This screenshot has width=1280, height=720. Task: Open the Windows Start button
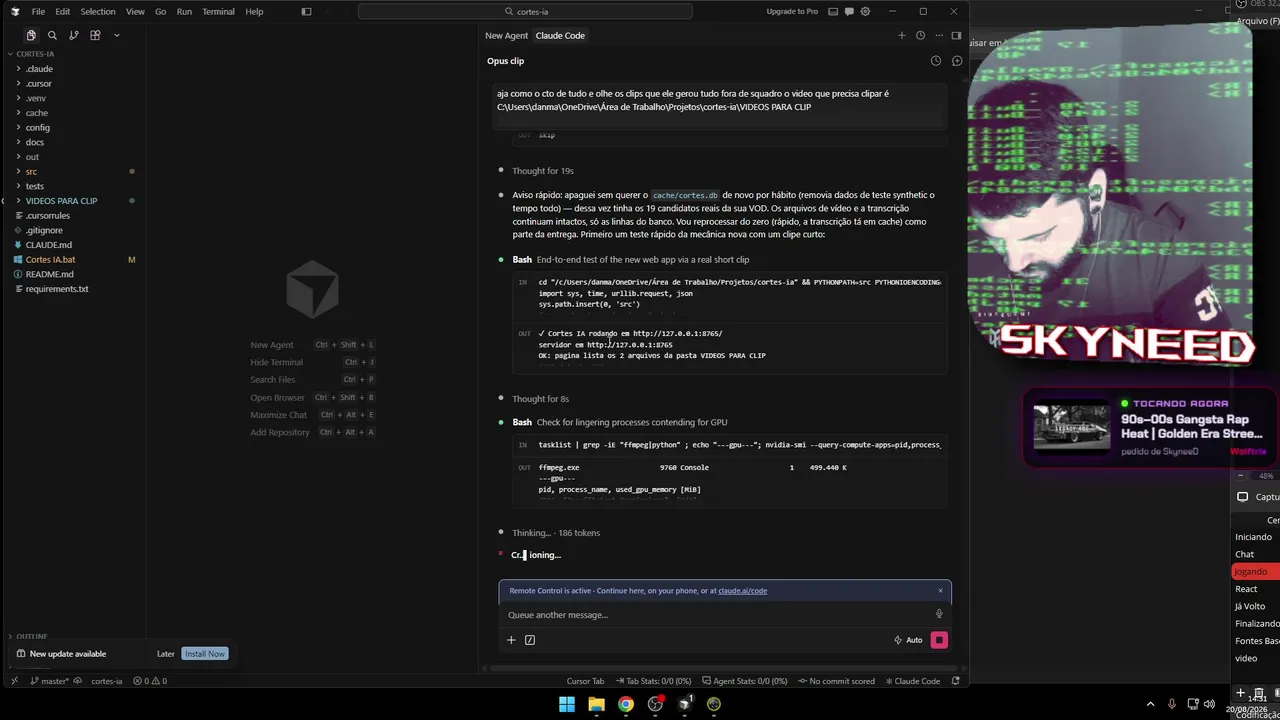point(567,704)
